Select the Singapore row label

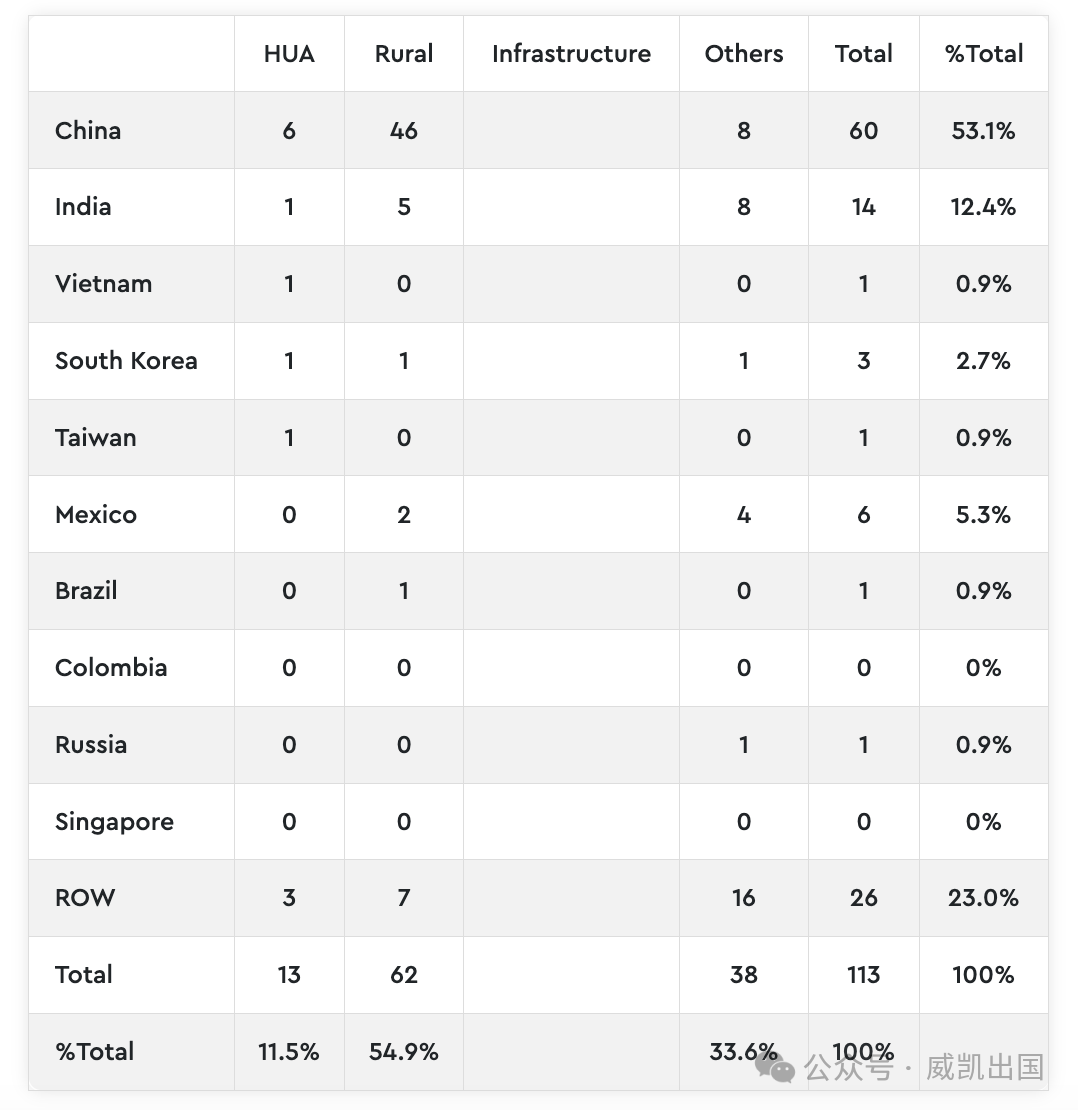point(114,822)
